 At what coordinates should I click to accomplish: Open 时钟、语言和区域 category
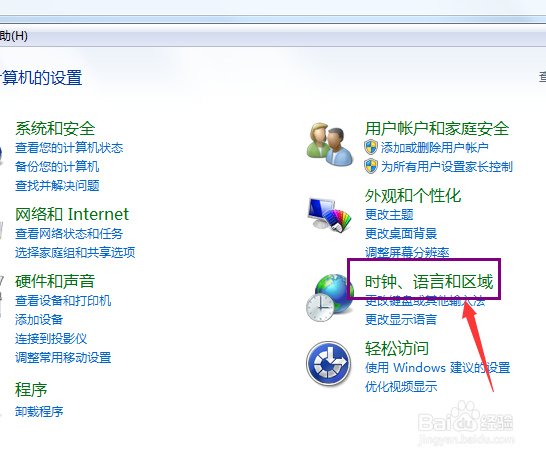point(429,282)
